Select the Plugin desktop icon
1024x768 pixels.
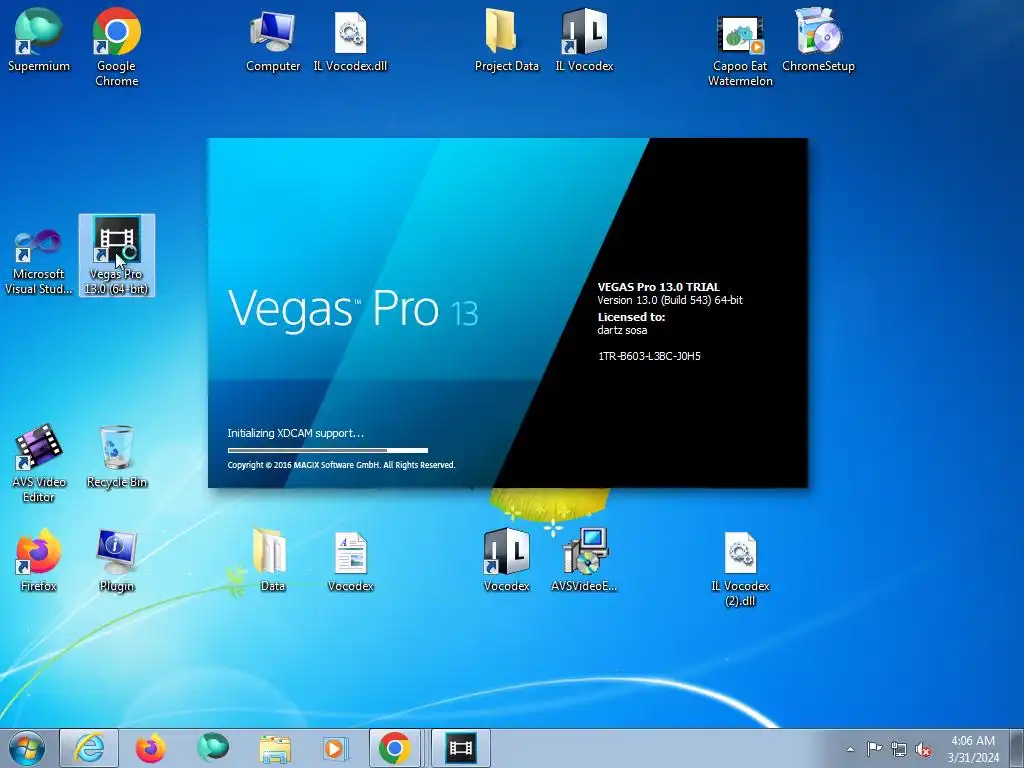(x=116, y=560)
